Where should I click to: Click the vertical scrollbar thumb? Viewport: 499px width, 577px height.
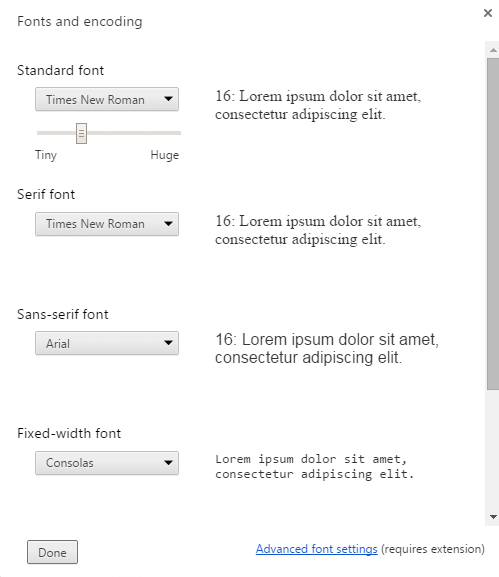[x=493, y=224]
